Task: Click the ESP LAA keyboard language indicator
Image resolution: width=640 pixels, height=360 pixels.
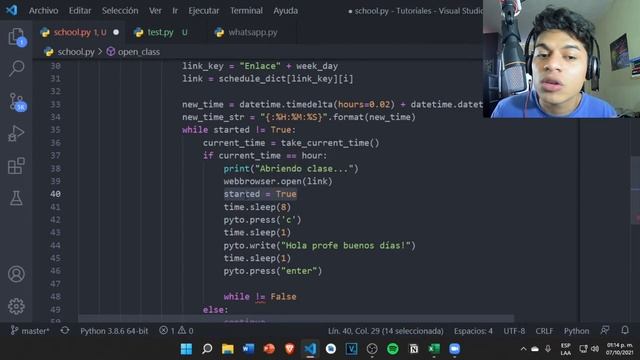Action: (565, 349)
